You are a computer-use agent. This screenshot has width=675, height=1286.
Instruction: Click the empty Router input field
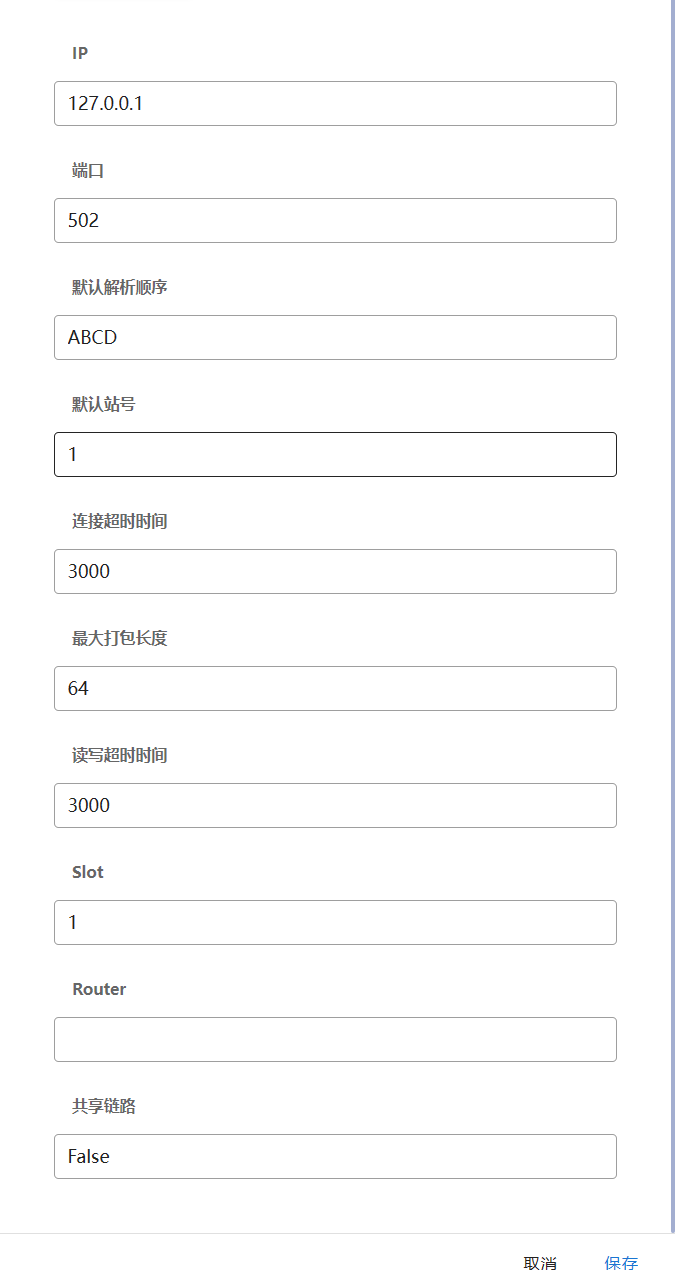click(x=335, y=1039)
